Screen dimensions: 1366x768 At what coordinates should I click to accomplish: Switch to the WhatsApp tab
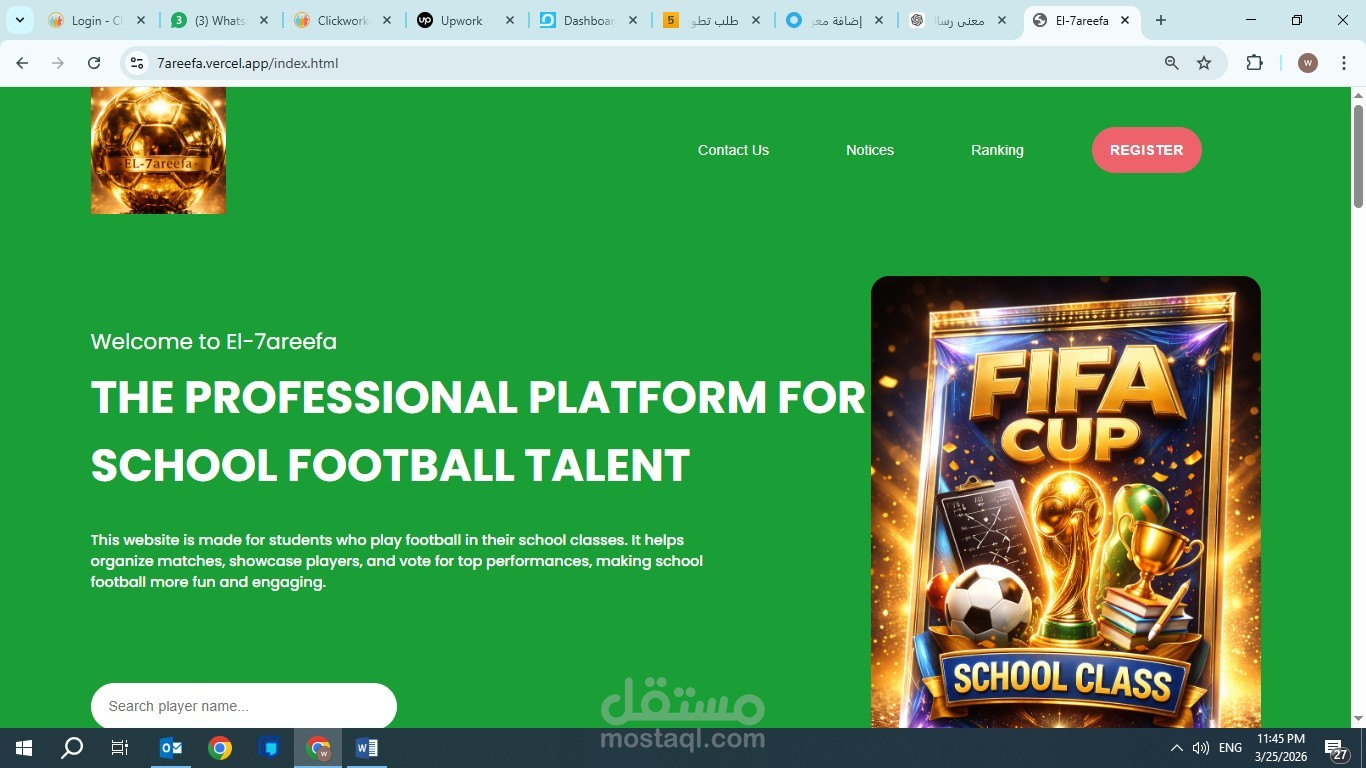click(x=220, y=20)
